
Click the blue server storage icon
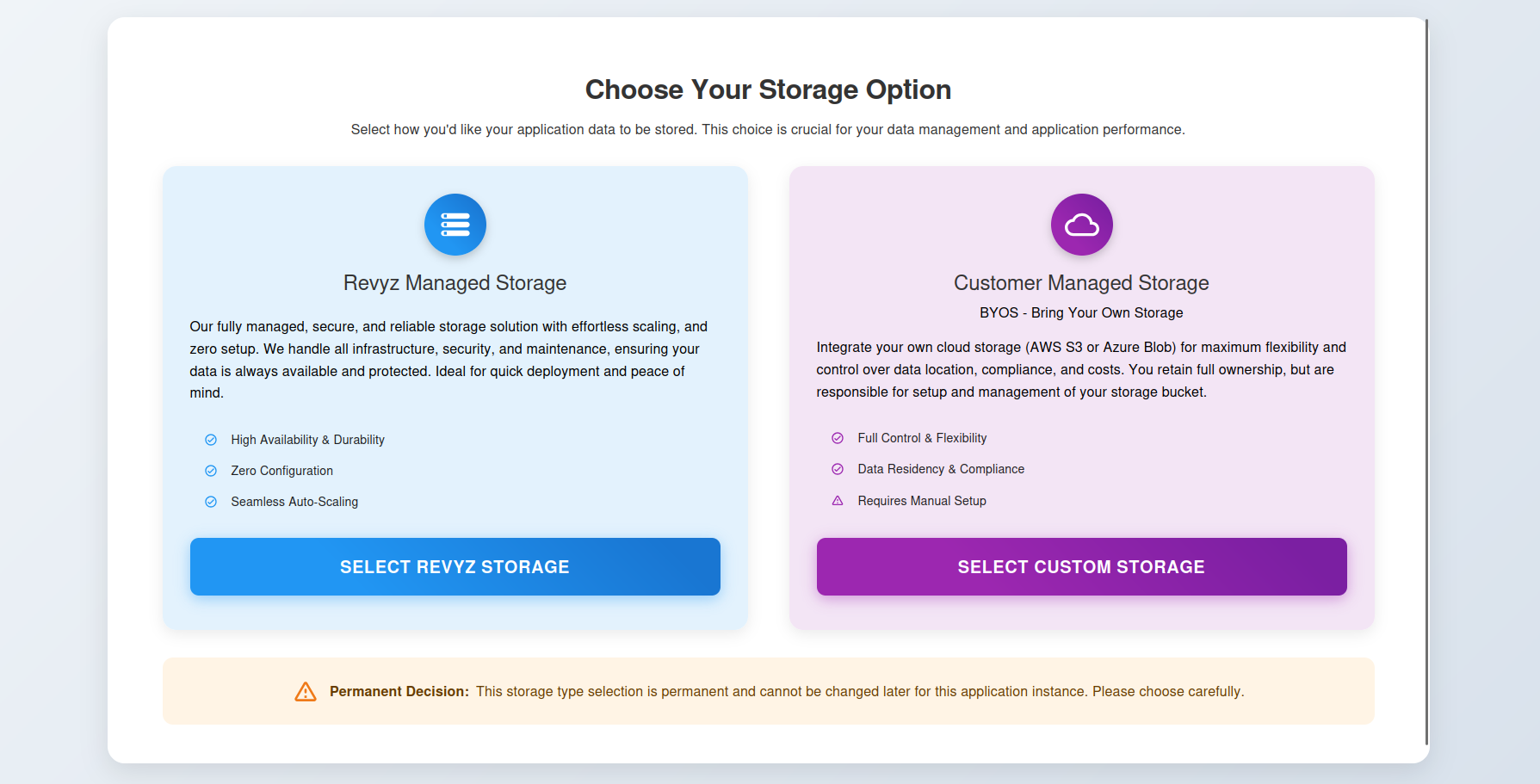(x=455, y=225)
